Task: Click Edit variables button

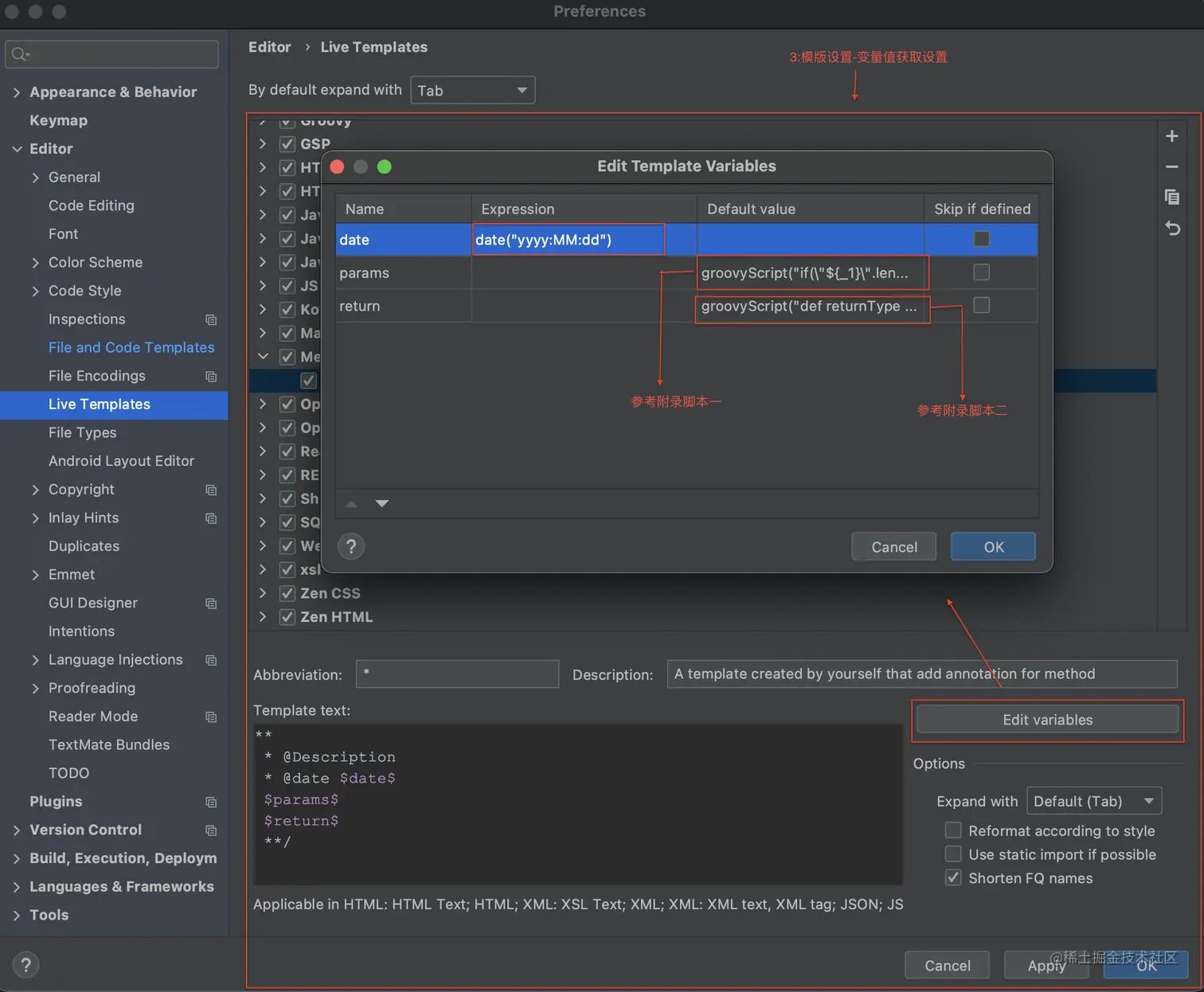Action: coord(1047,720)
